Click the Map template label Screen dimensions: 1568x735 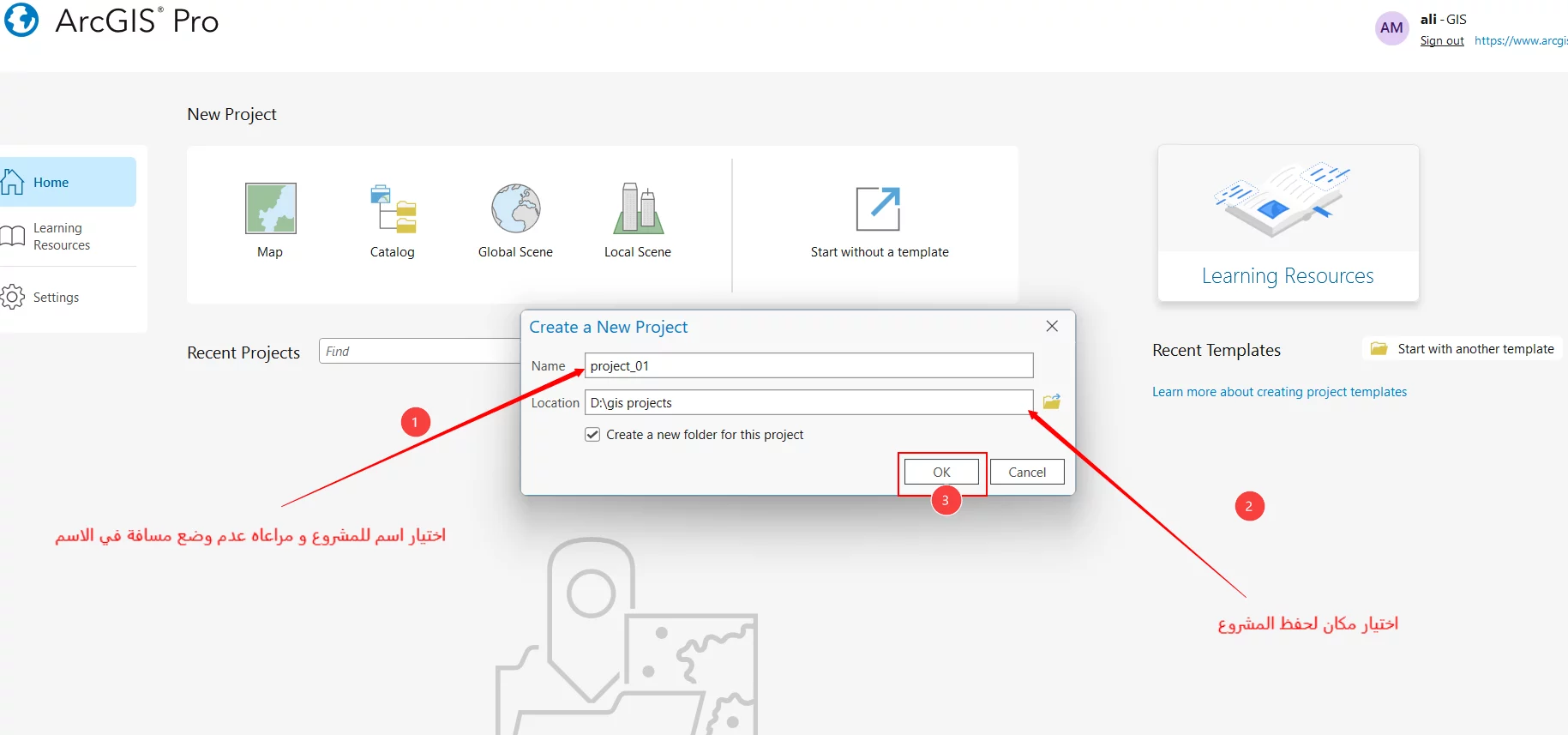pos(270,251)
